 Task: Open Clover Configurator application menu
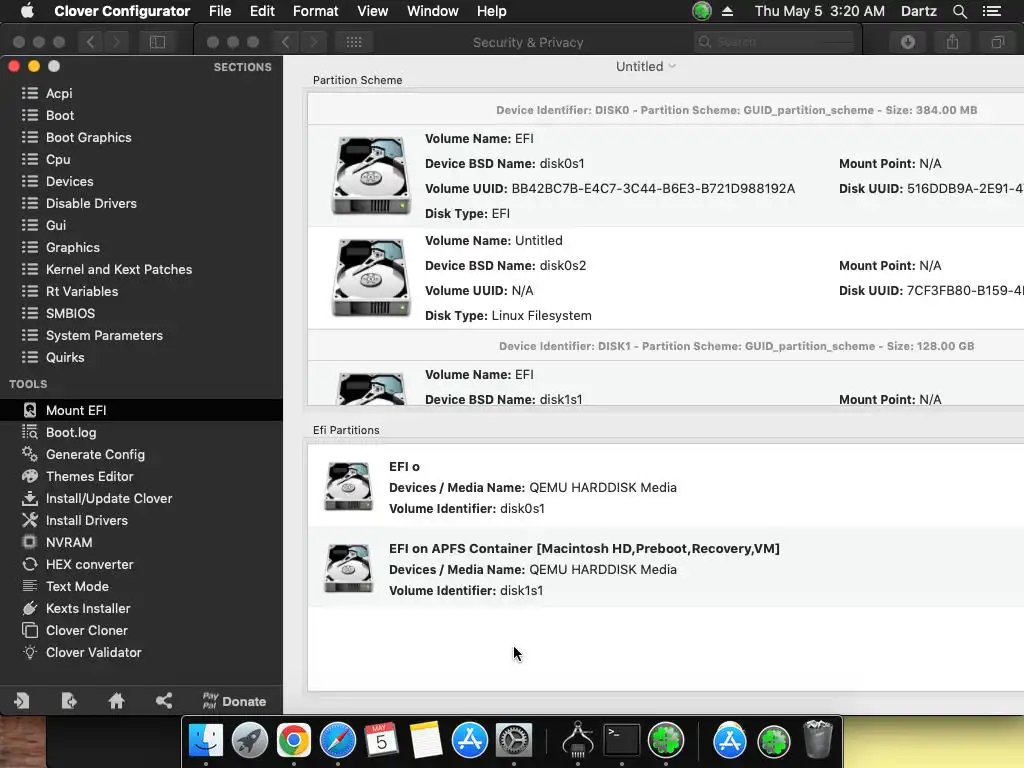pyautogui.click(x=122, y=11)
